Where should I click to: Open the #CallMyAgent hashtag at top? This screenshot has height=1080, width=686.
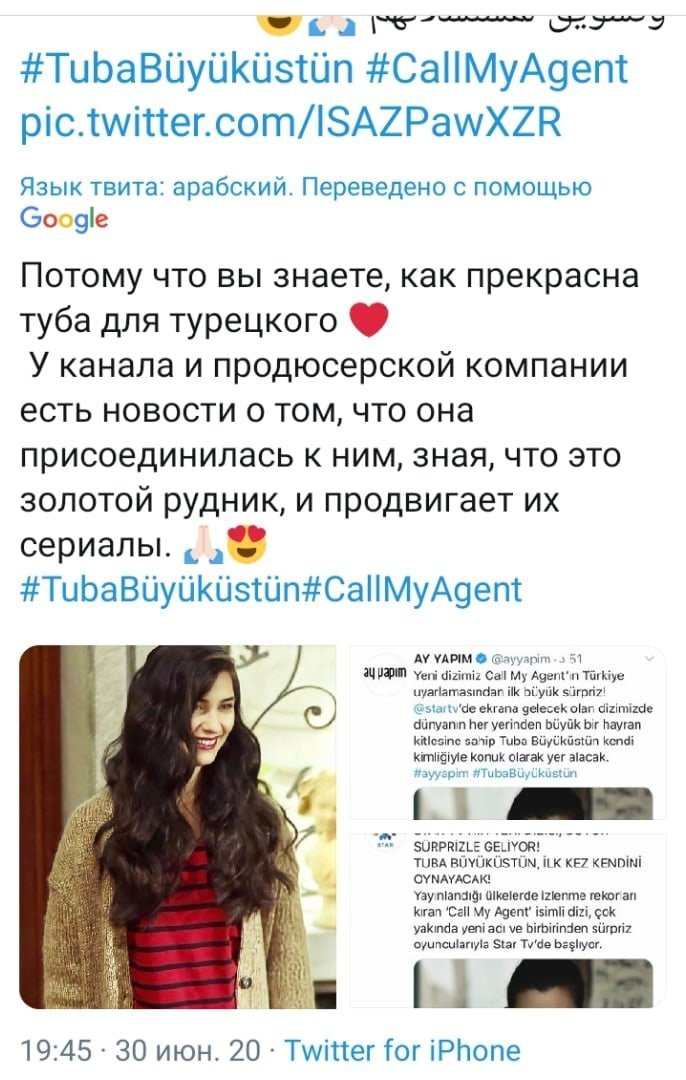tap(497, 70)
